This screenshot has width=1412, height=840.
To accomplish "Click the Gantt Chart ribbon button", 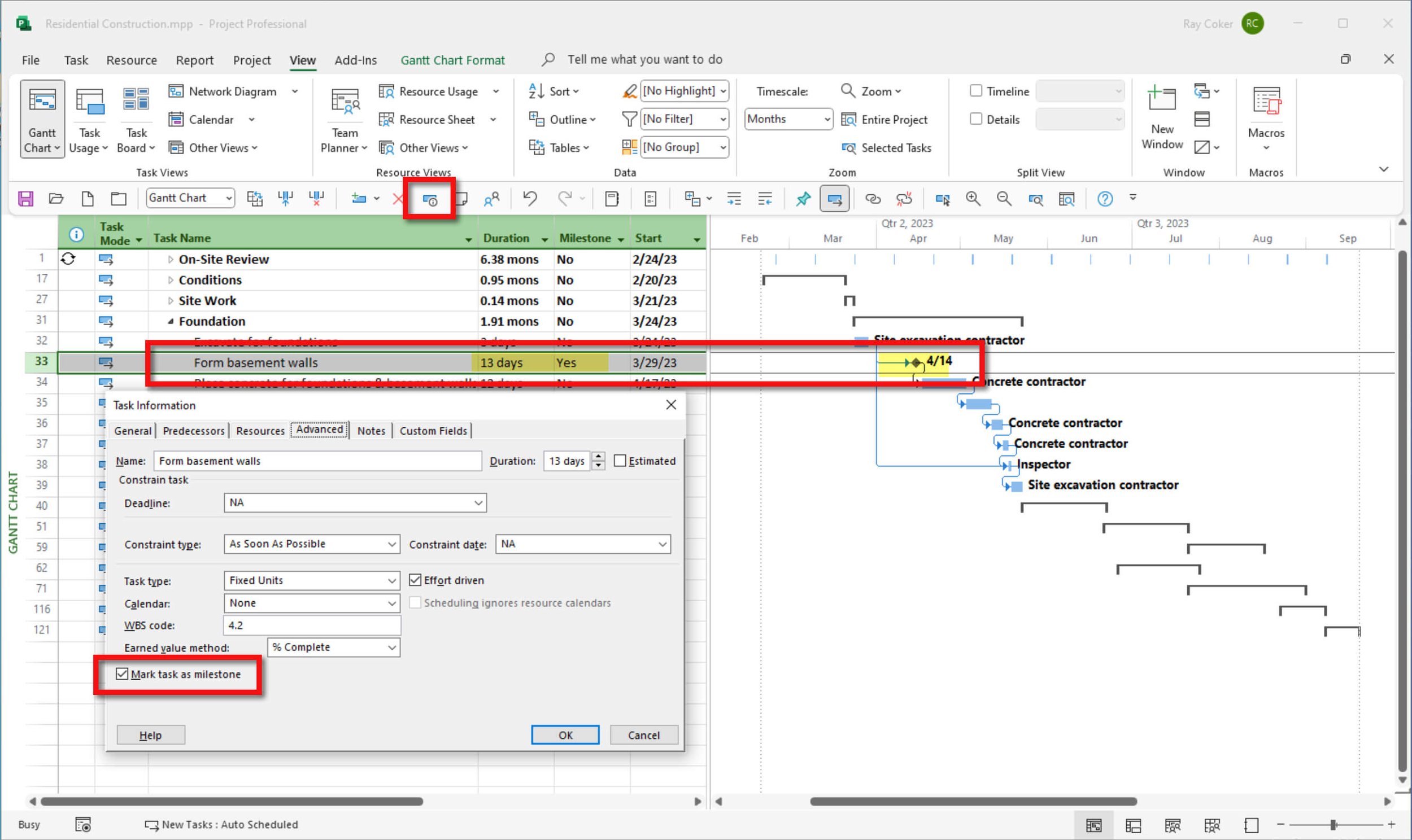I will [x=42, y=120].
